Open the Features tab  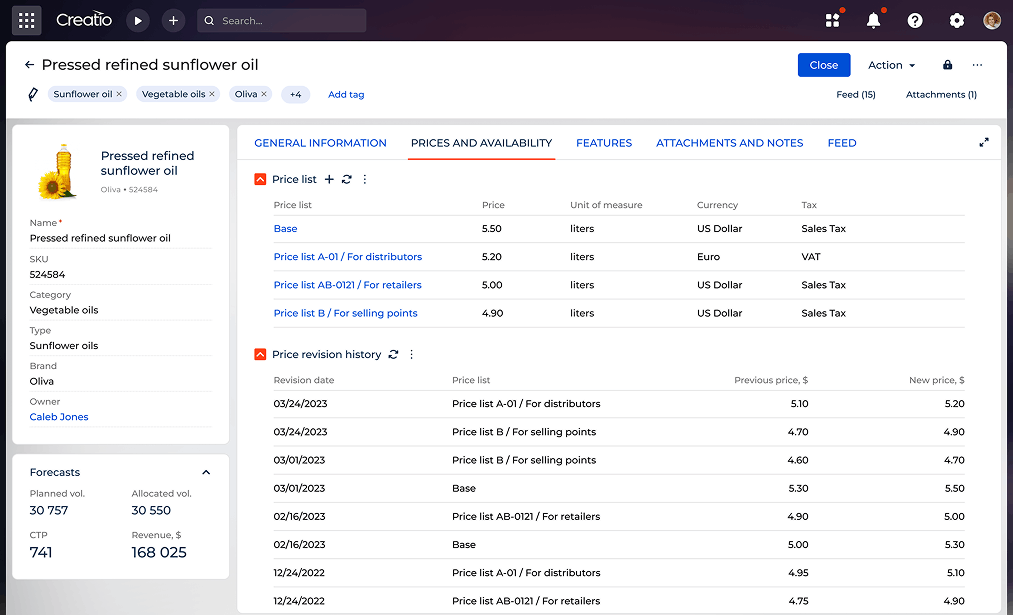pos(604,143)
